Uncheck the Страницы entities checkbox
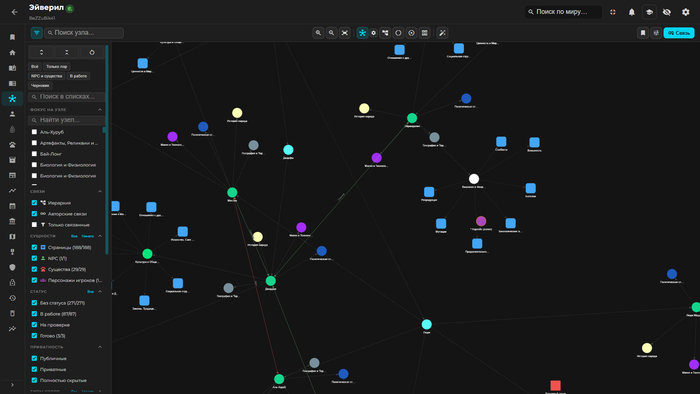Viewport: 700px width, 394px height. [34, 247]
